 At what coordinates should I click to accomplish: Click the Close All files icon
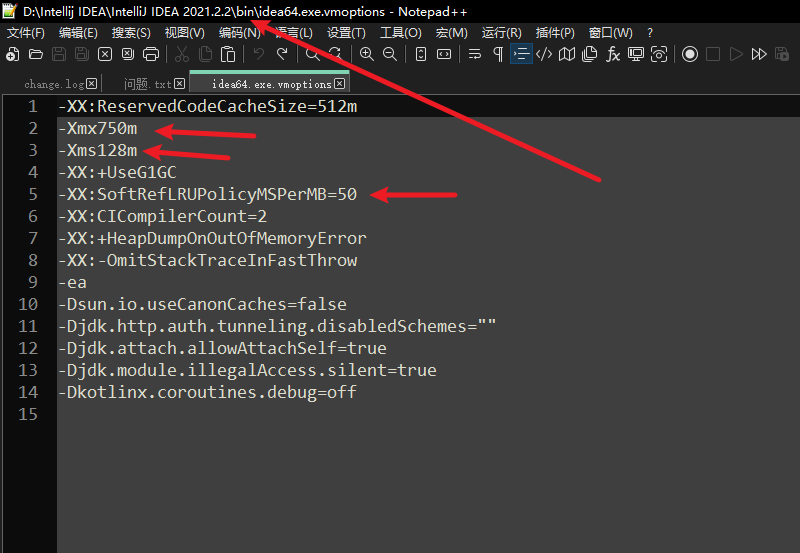128,54
